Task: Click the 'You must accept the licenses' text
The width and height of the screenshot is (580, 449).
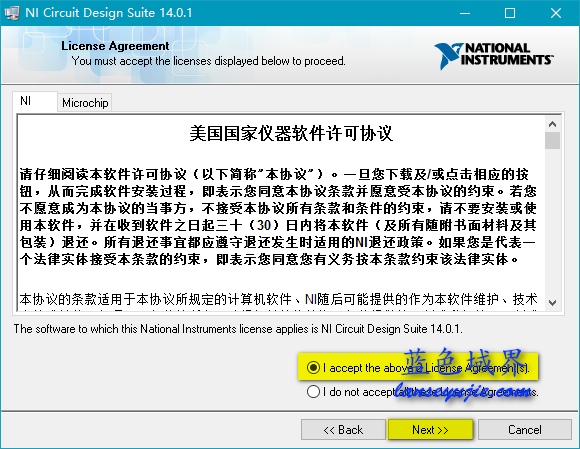Action: [208, 61]
